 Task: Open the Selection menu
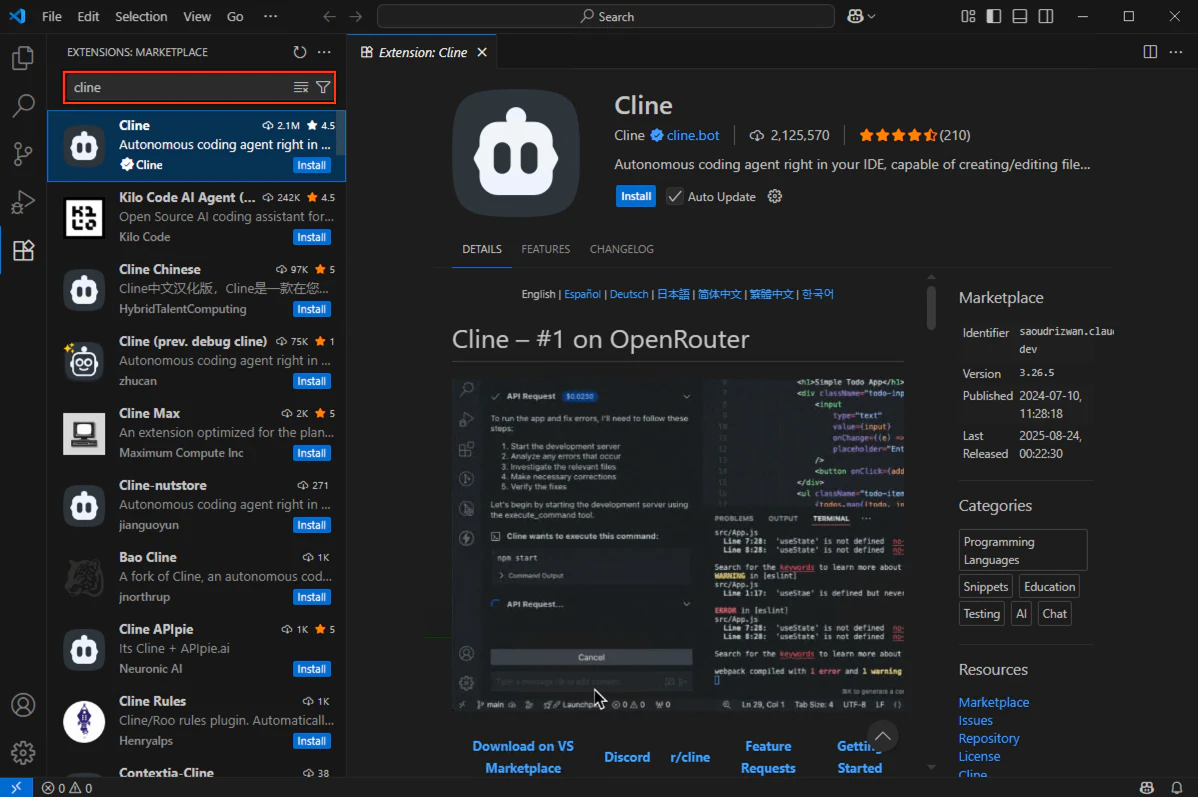point(141,16)
